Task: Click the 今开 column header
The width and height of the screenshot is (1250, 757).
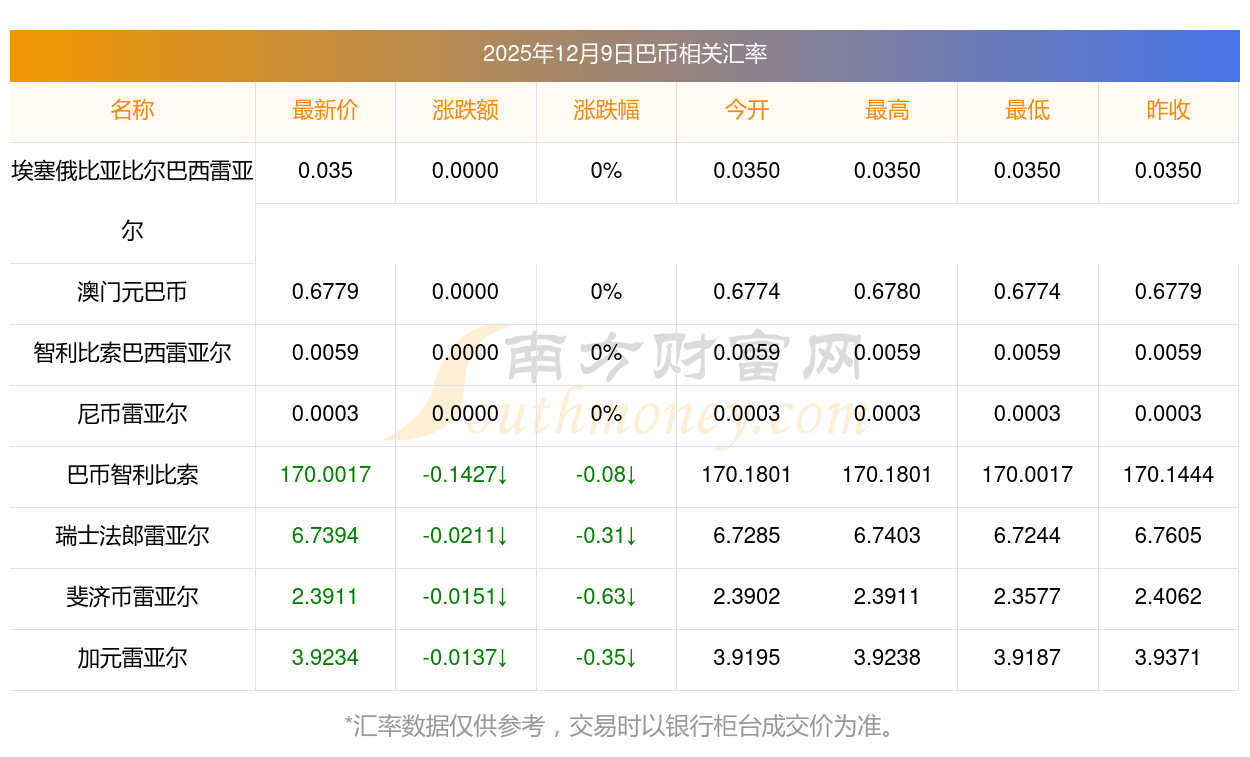Action: (x=746, y=111)
